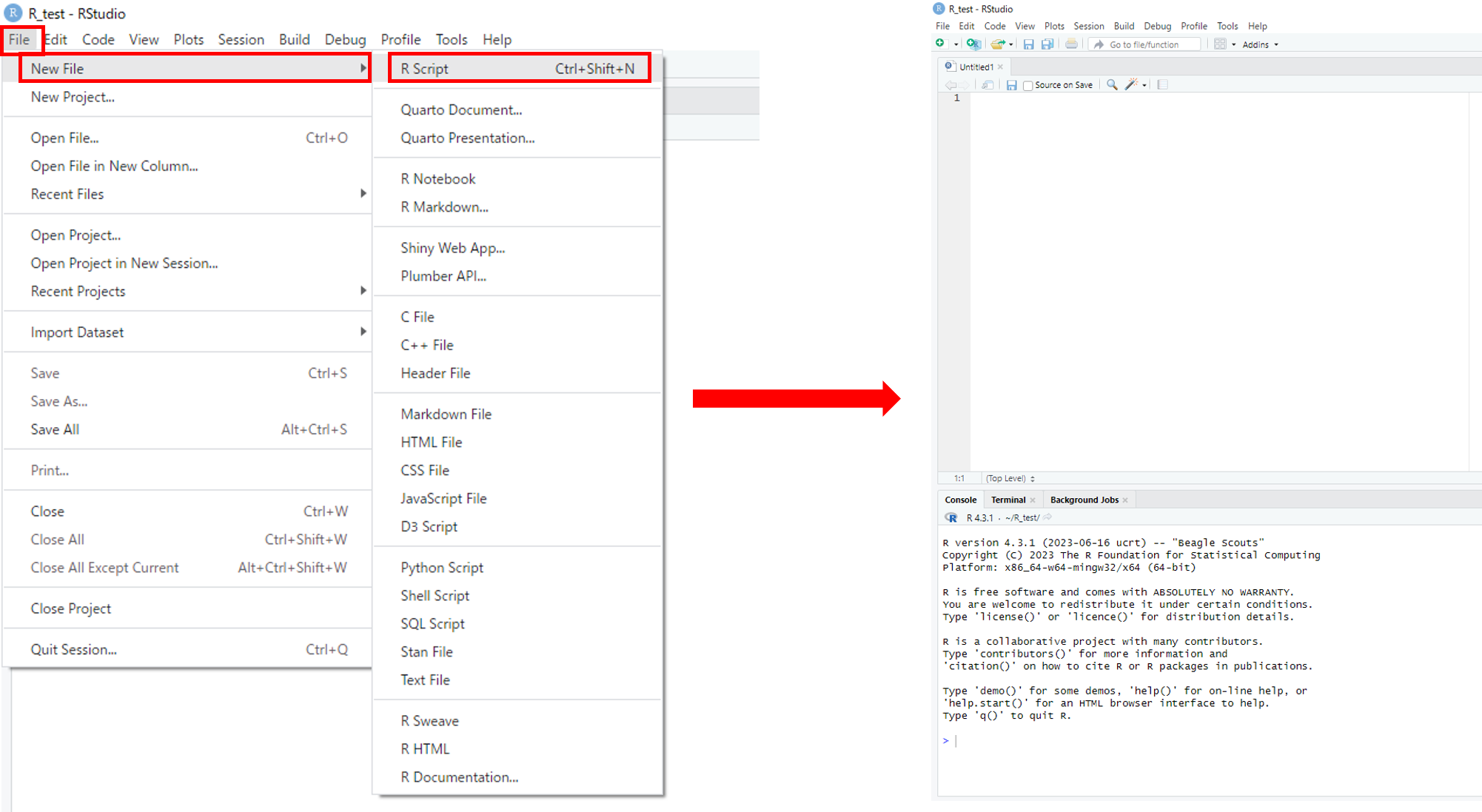Select the Console tab
Image resolution: width=1482 pixels, height=812 pixels.
(x=961, y=500)
